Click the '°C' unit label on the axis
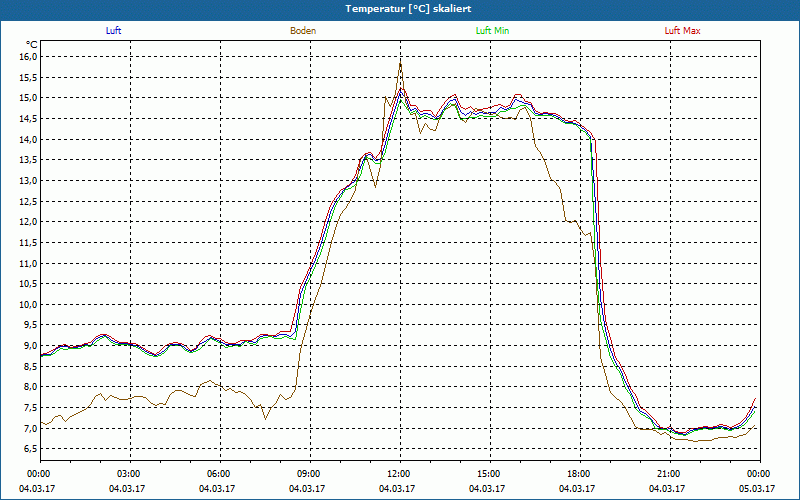This screenshot has width=800, height=500. click(x=32, y=45)
